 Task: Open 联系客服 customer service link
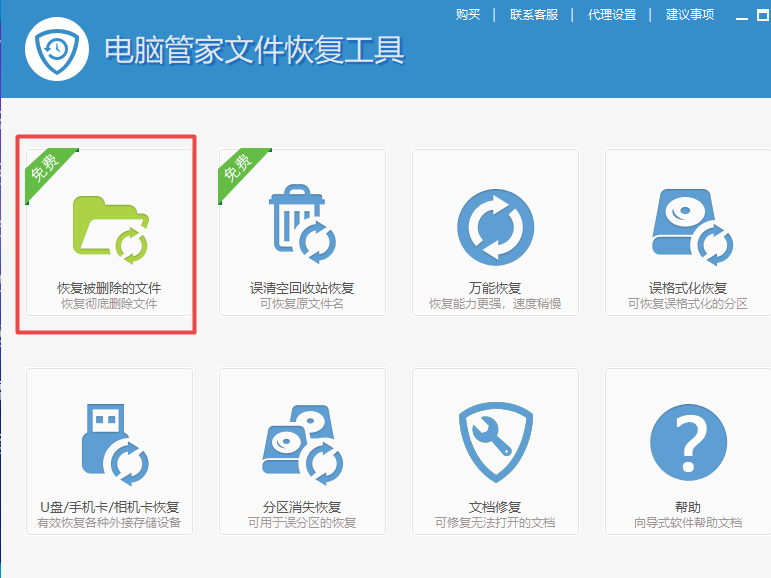pos(534,15)
